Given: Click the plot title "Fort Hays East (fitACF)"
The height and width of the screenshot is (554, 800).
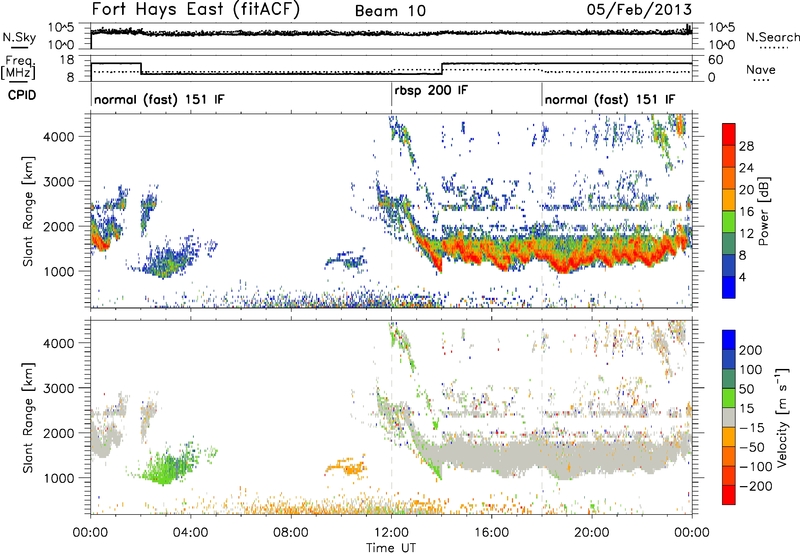Looking at the screenshot, I should [x=195, y=10].
